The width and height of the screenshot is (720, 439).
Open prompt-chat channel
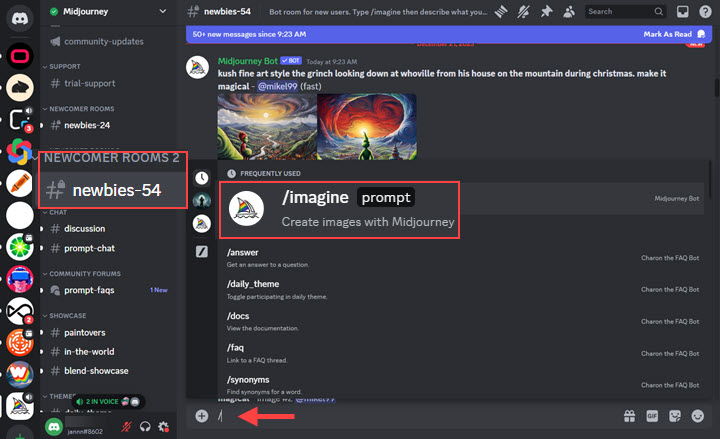coord(90,248)
